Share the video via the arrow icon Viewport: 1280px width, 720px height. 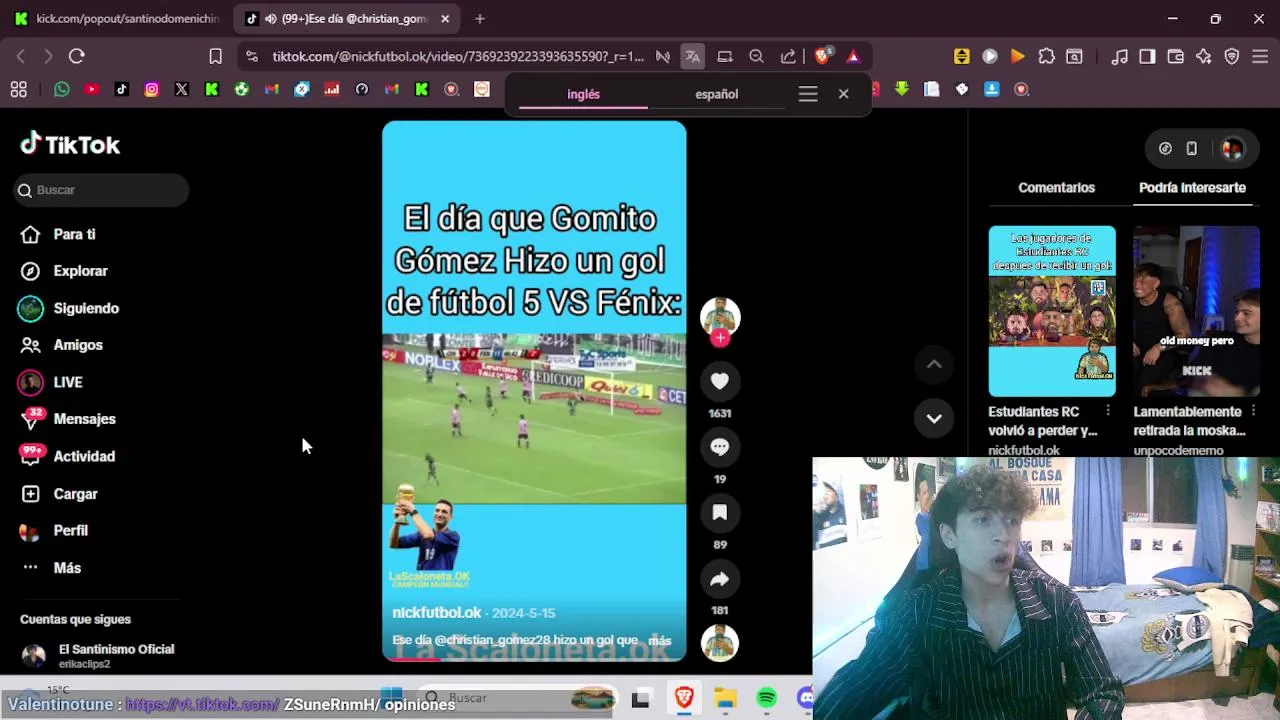(720, 579)
